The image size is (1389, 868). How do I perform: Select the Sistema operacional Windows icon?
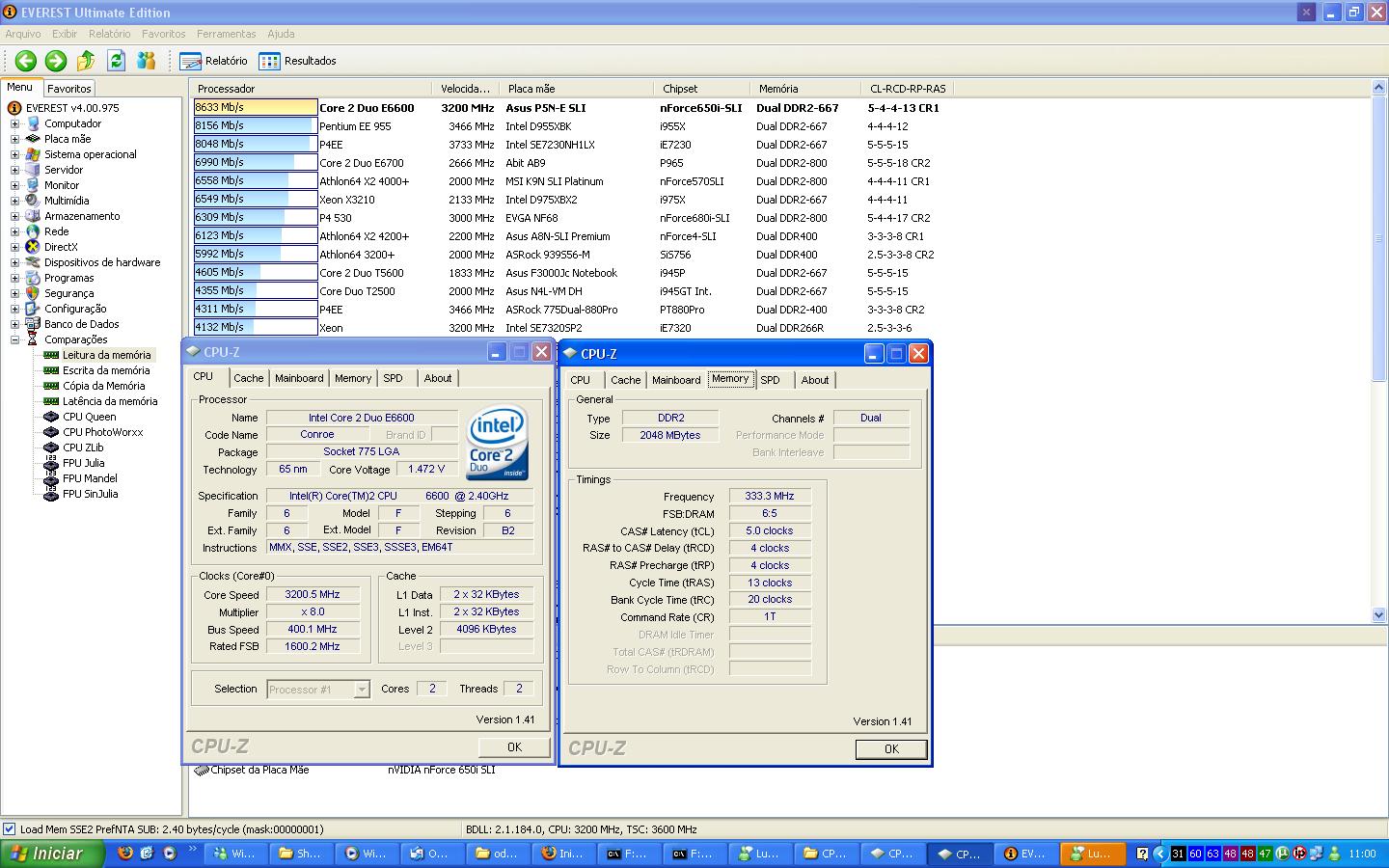[x=33, y=154]
